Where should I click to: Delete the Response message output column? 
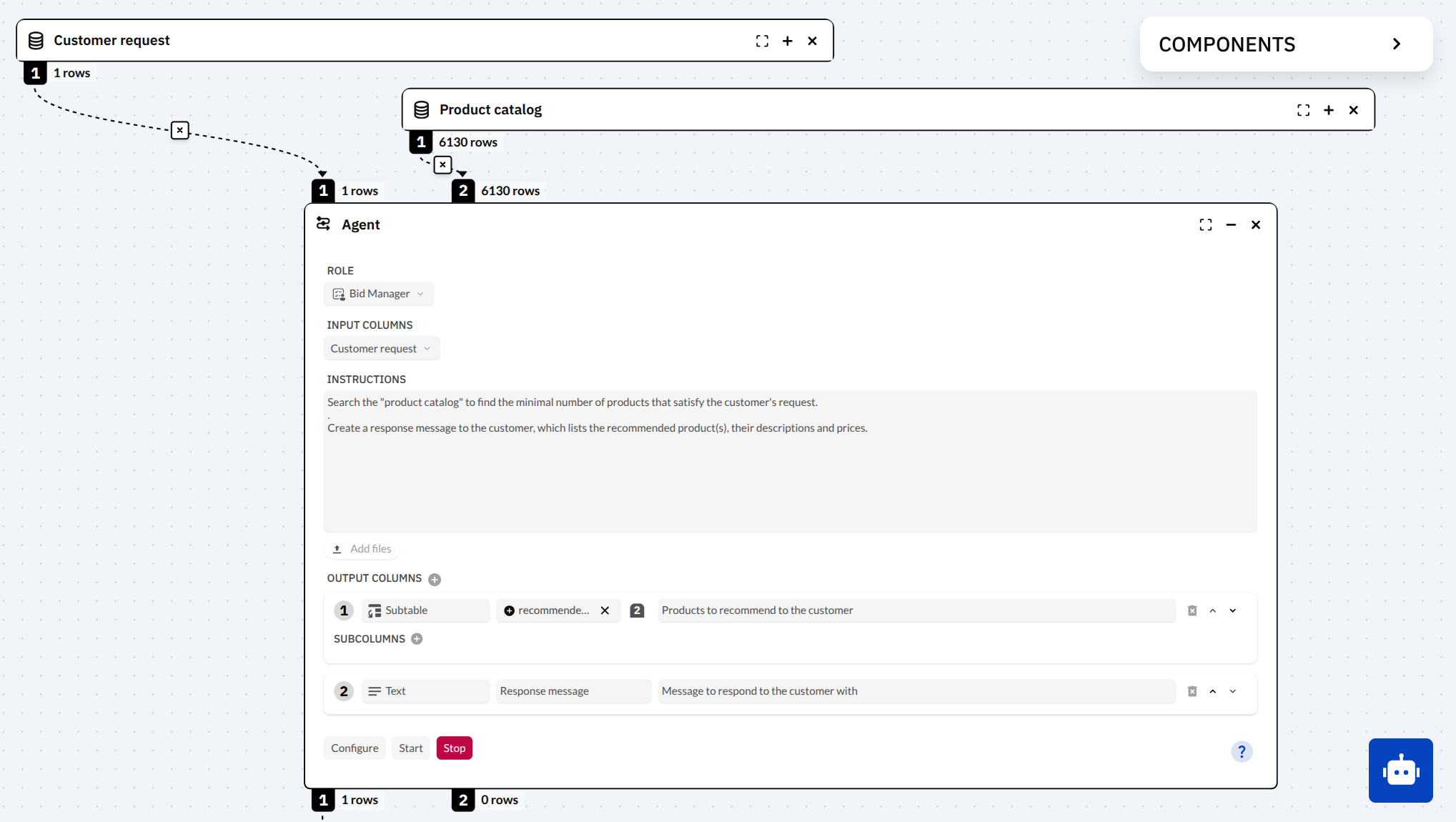click(1192, 691)
